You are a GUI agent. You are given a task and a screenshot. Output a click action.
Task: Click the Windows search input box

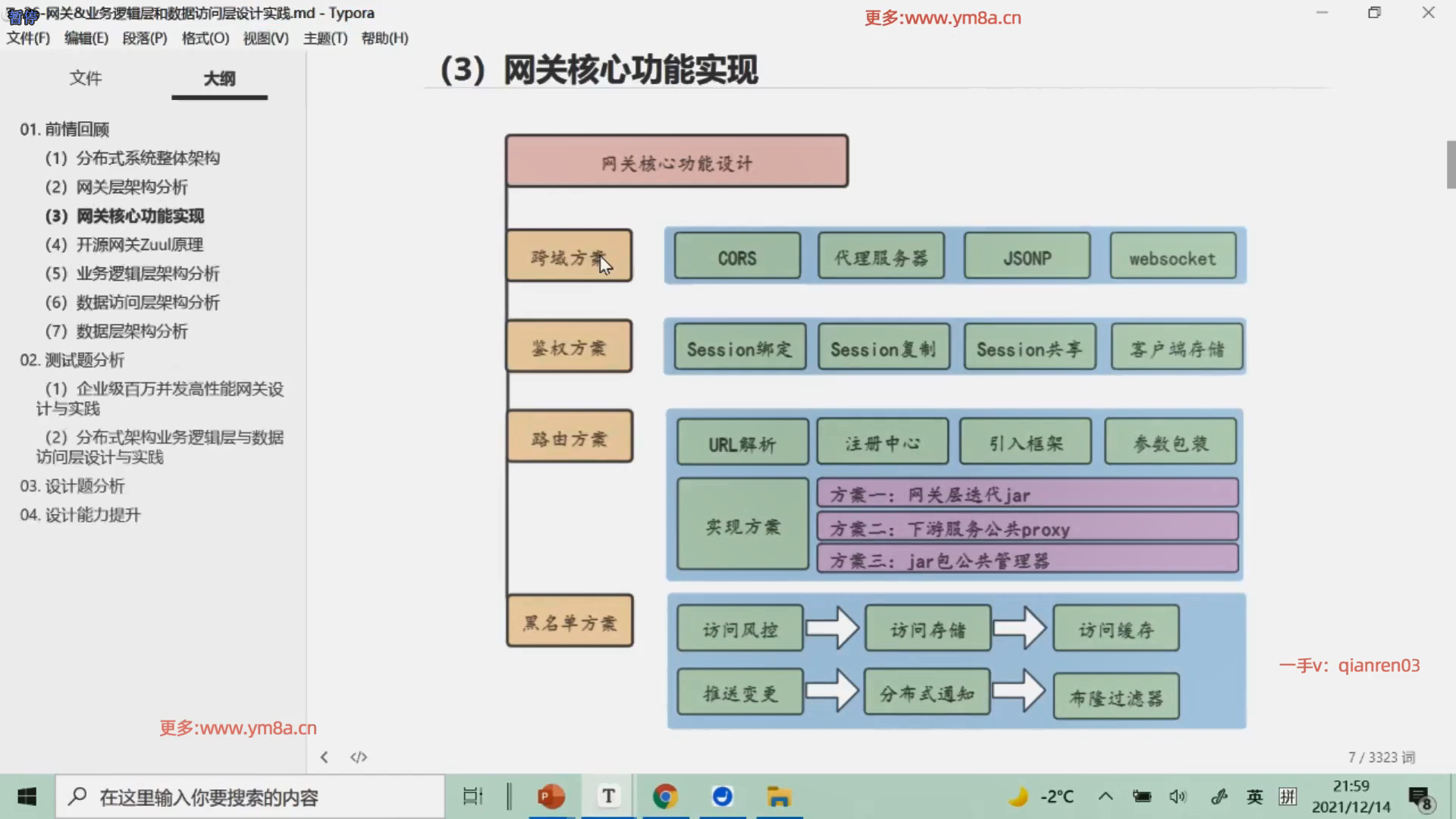coord(250,797)
